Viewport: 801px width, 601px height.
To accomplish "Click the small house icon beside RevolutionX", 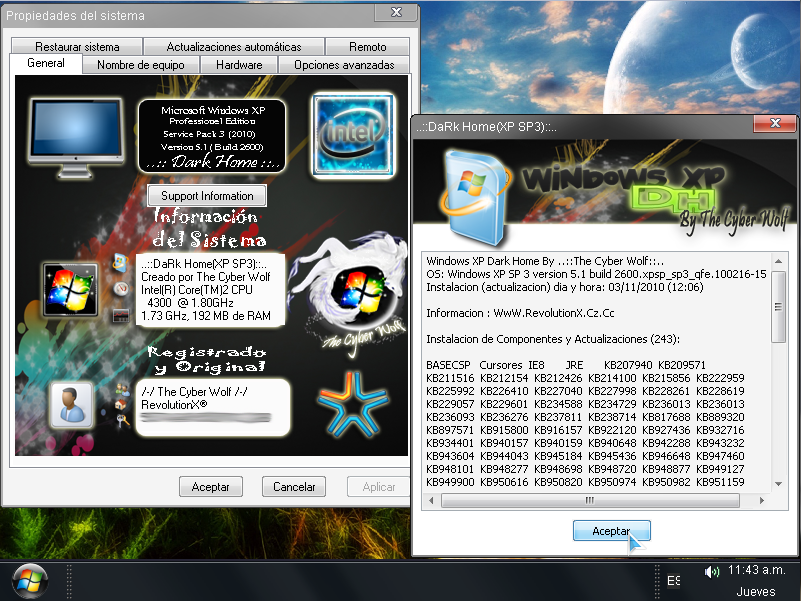I will [x=121, y=405].
